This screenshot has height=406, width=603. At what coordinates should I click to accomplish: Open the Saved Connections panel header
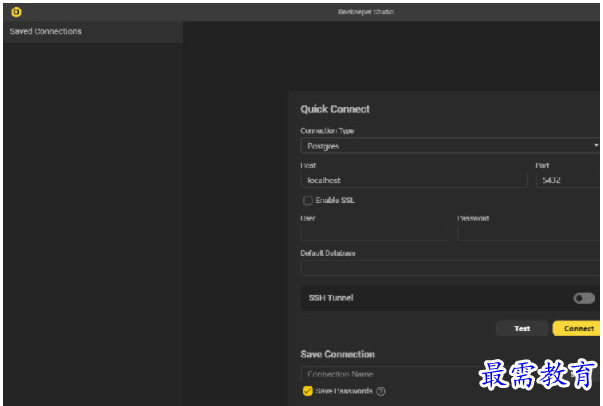pyautogui.click(x=93, y=32)
